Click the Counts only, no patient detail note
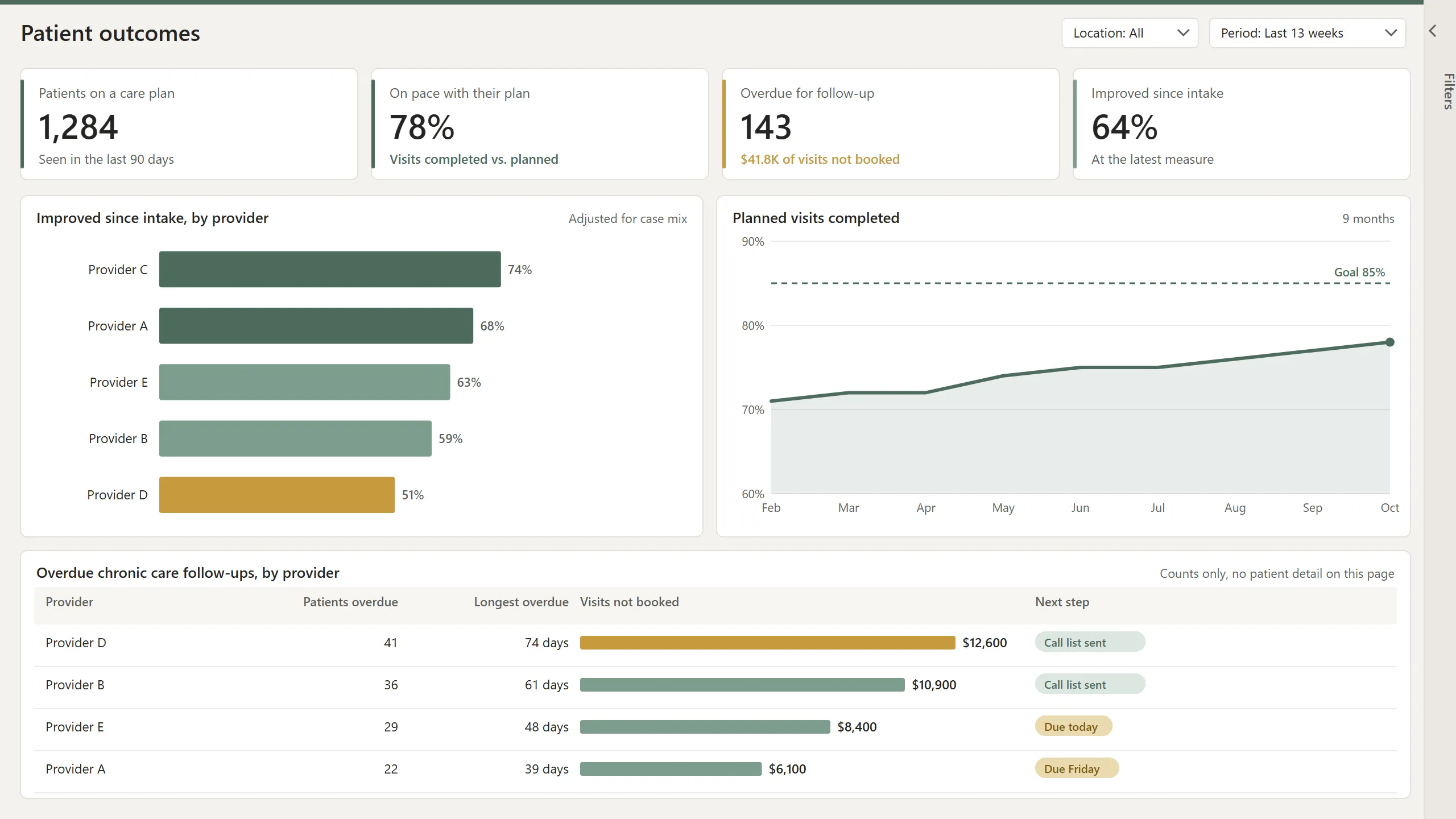This screenshot has height=819, width=1456. pyautogui.click(x=1277, y=573)
